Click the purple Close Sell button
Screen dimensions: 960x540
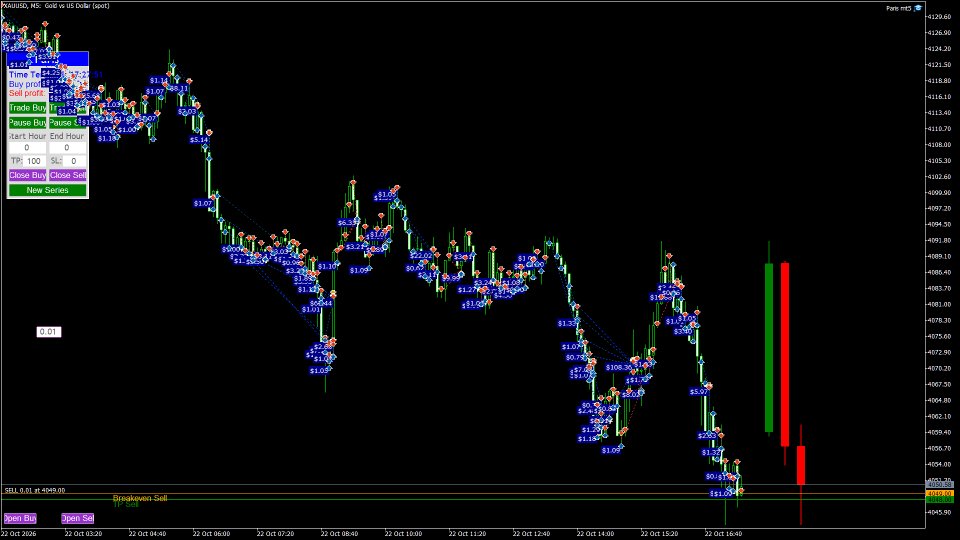click(x=67, y=175)
